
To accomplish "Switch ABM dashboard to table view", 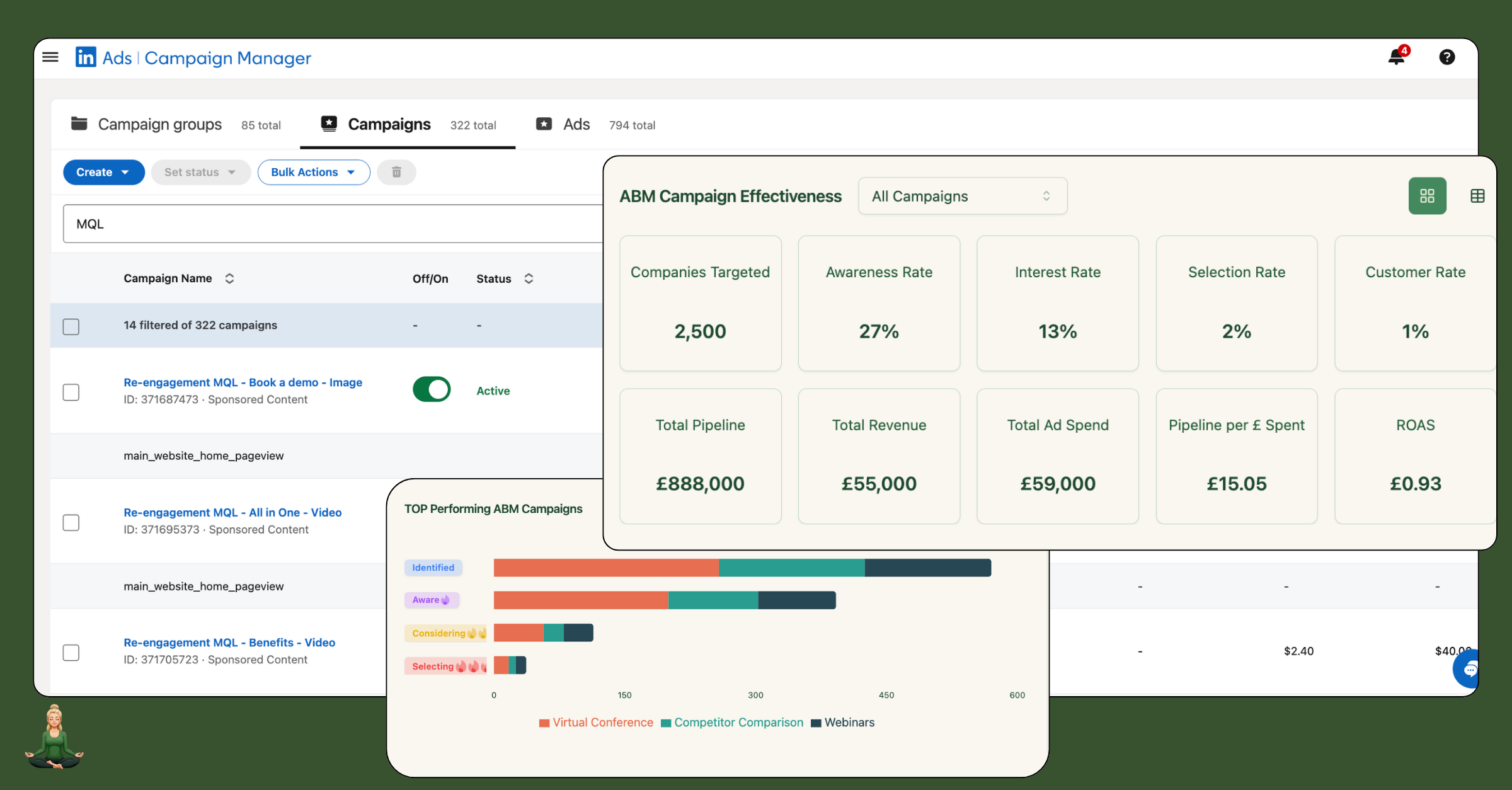I will coord(1478,196).
